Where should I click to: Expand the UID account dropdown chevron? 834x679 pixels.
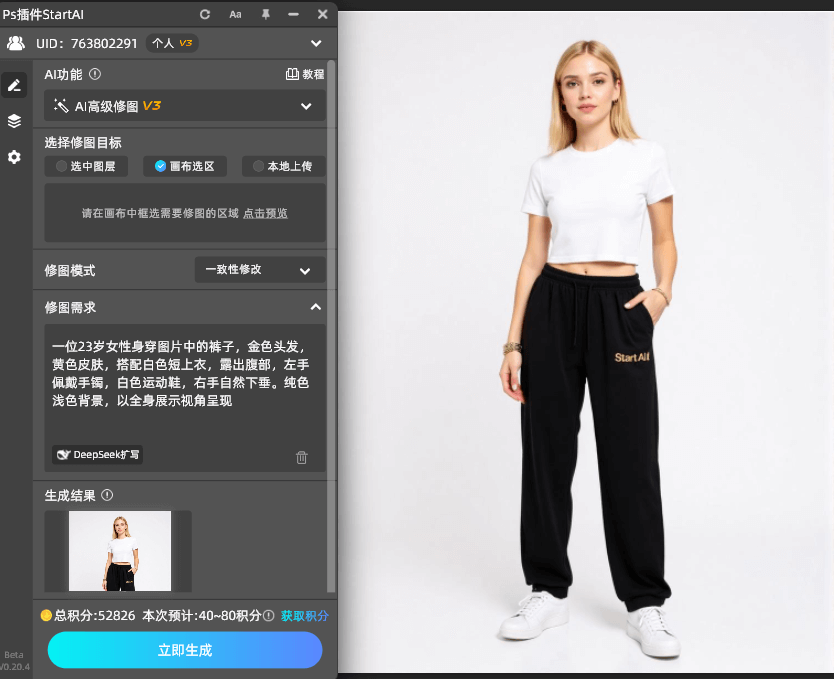point(316,43)
